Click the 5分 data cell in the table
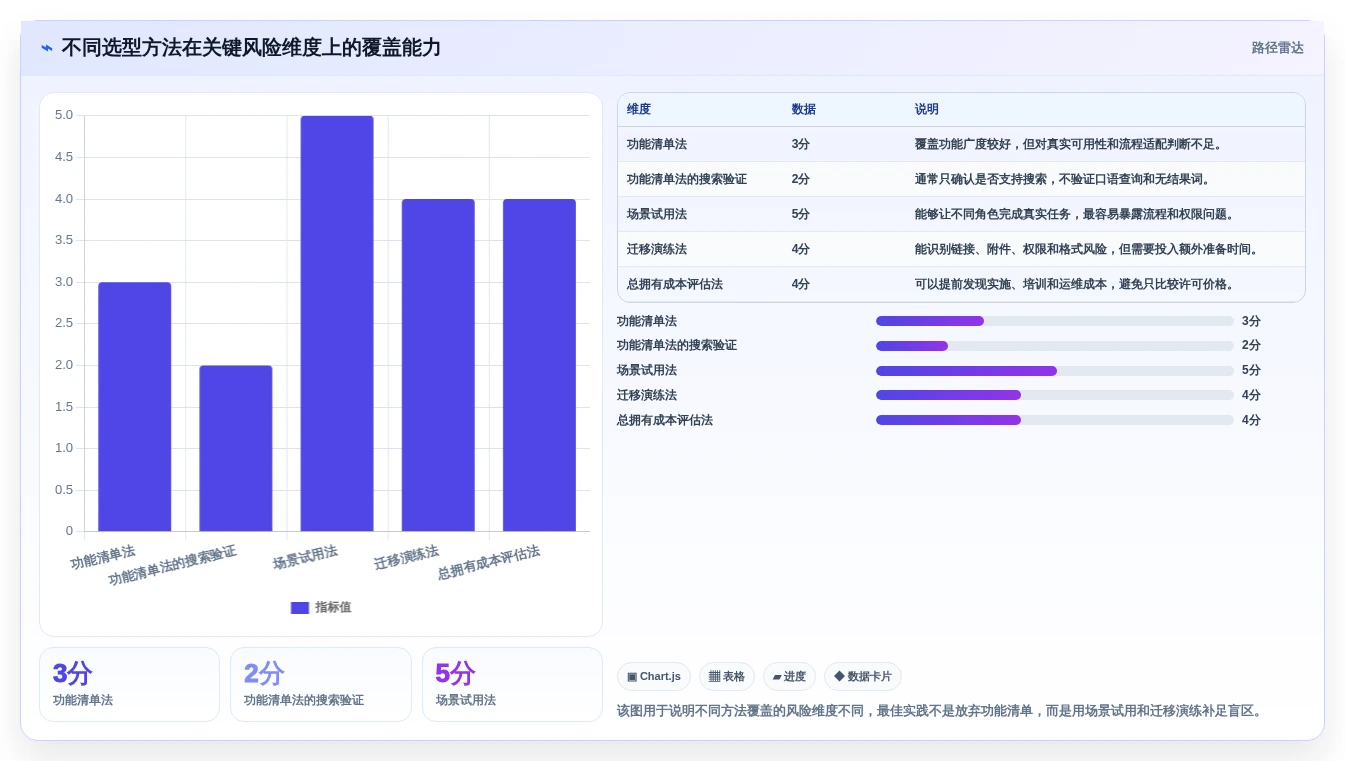 pos(800,214)
